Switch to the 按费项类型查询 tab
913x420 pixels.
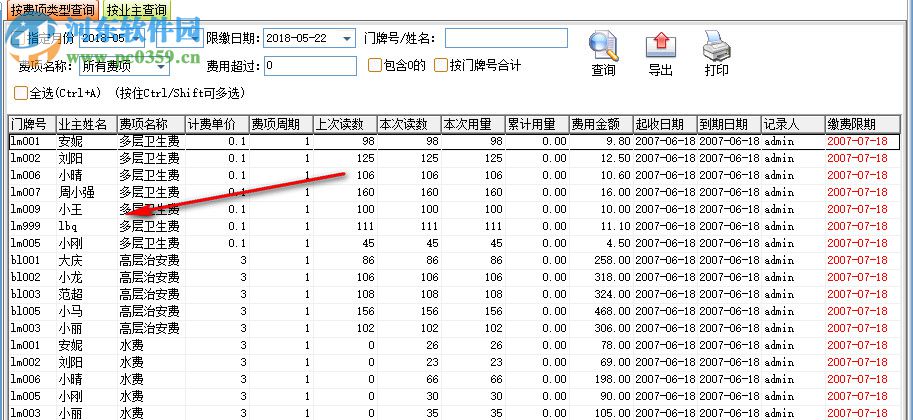[x=52, y=9]
